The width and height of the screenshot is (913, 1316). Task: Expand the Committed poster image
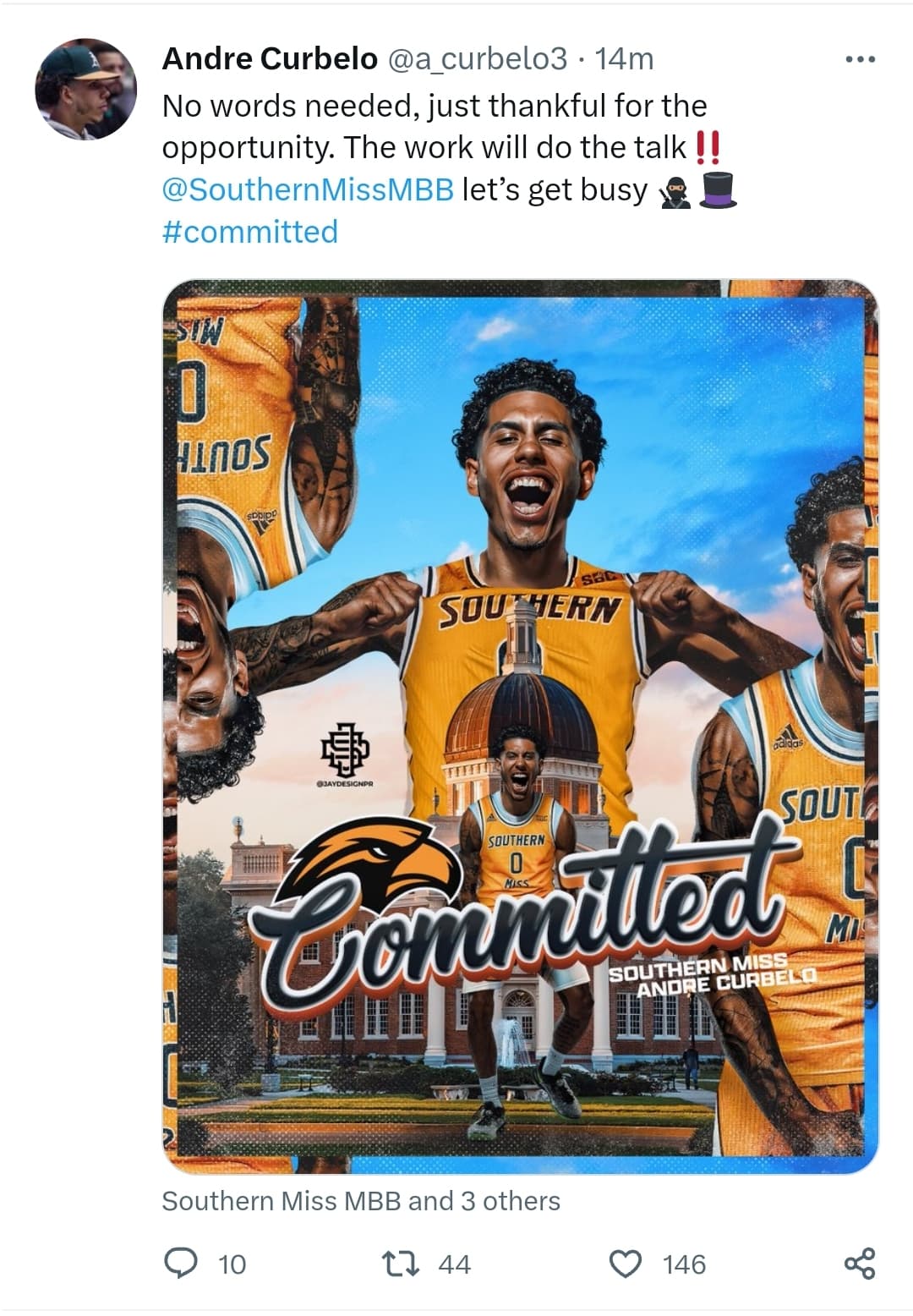coord(520,726)
